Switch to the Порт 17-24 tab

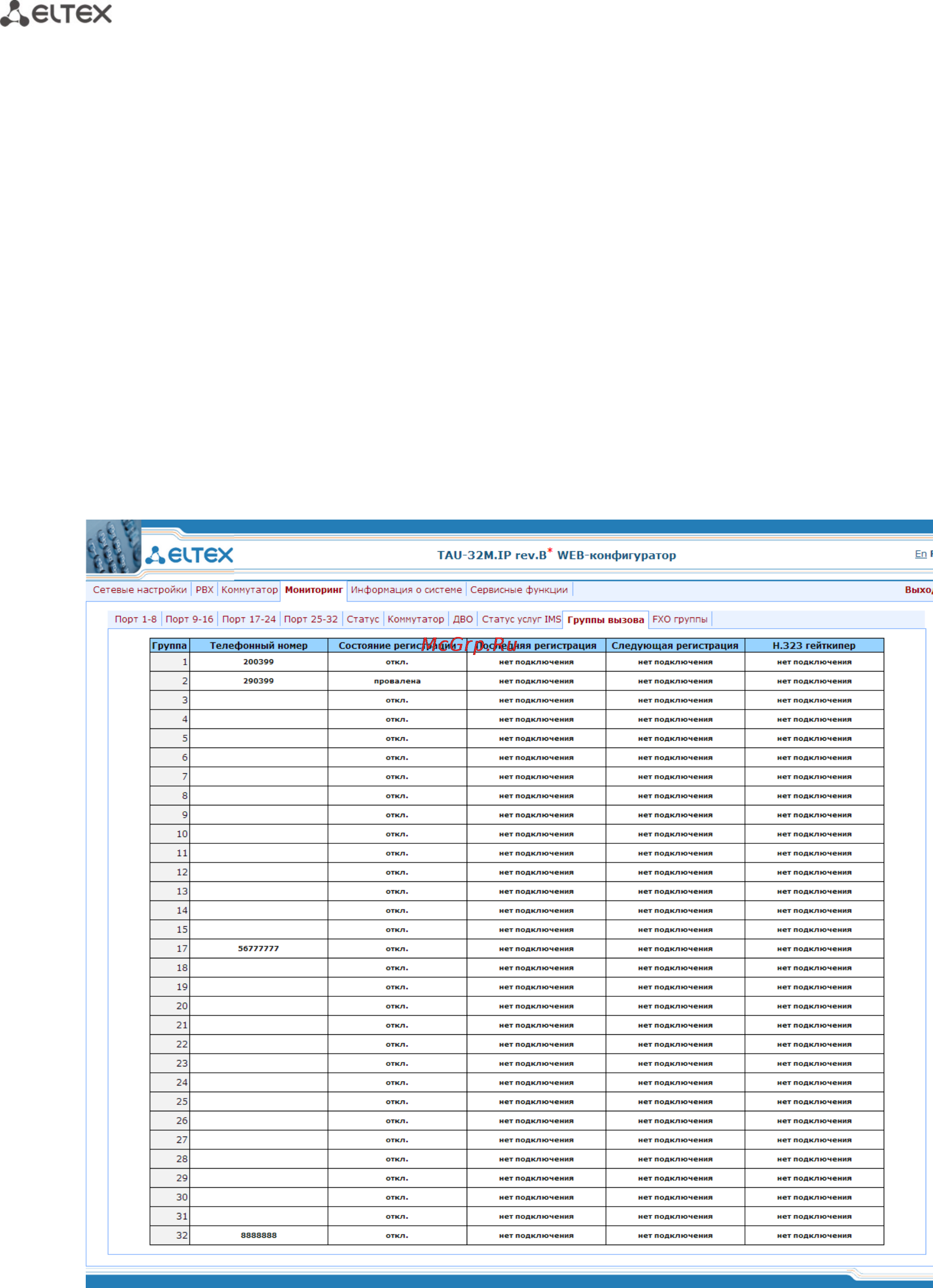click(249, 619)
